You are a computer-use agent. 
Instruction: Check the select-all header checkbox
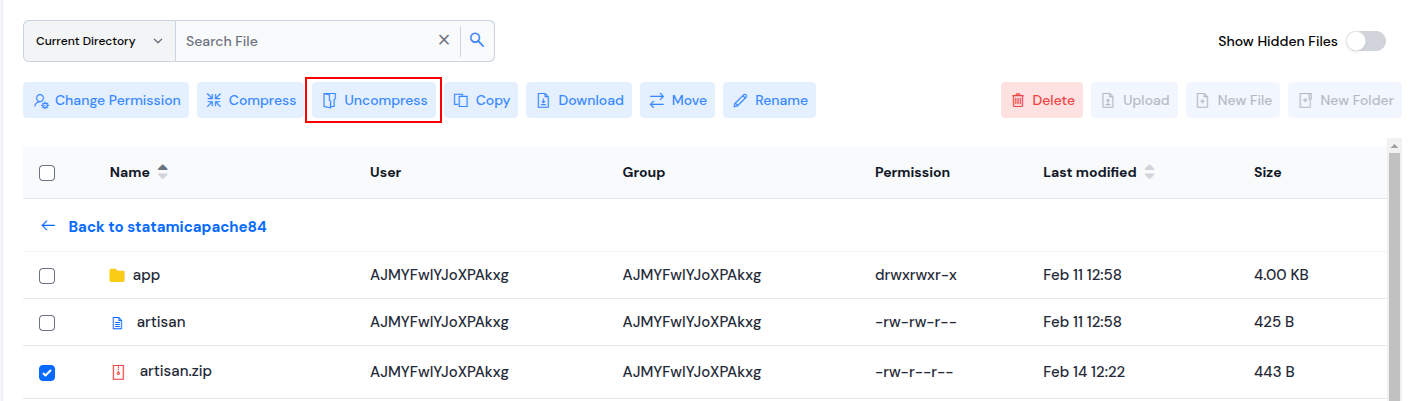(x=47, y=173)
